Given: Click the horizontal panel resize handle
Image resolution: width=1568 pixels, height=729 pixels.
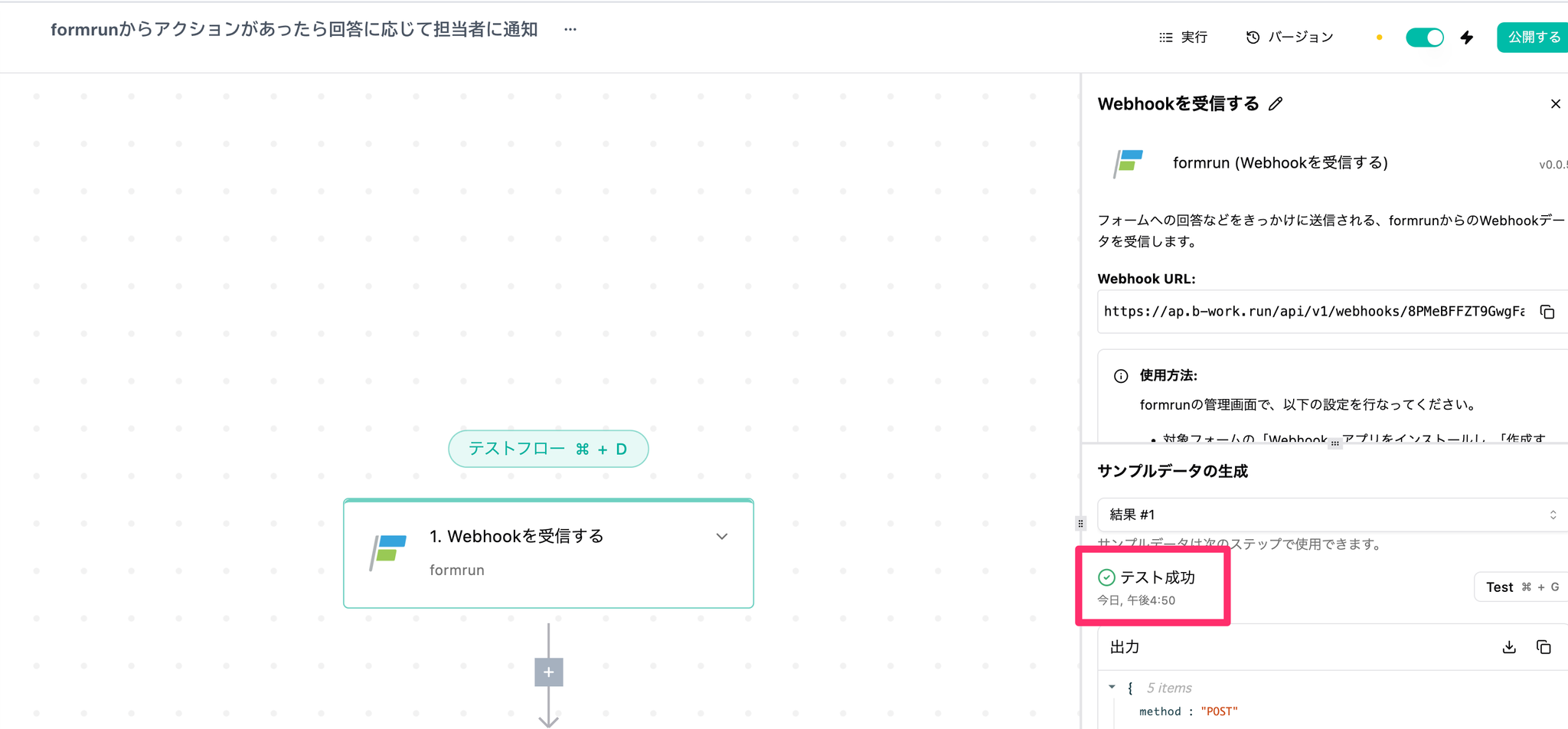Looking at the screenshot, I should (x=1335, y=443).
